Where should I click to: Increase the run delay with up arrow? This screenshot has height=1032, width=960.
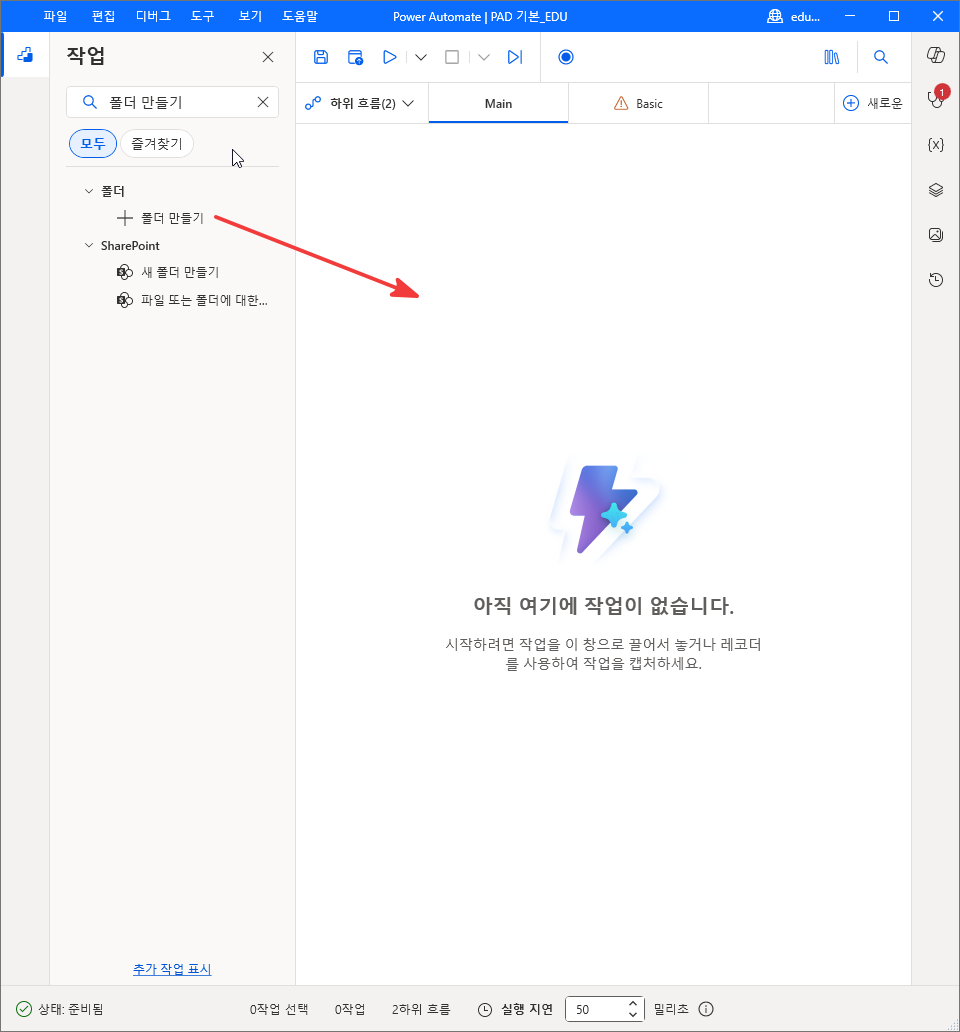(632, 1004)
